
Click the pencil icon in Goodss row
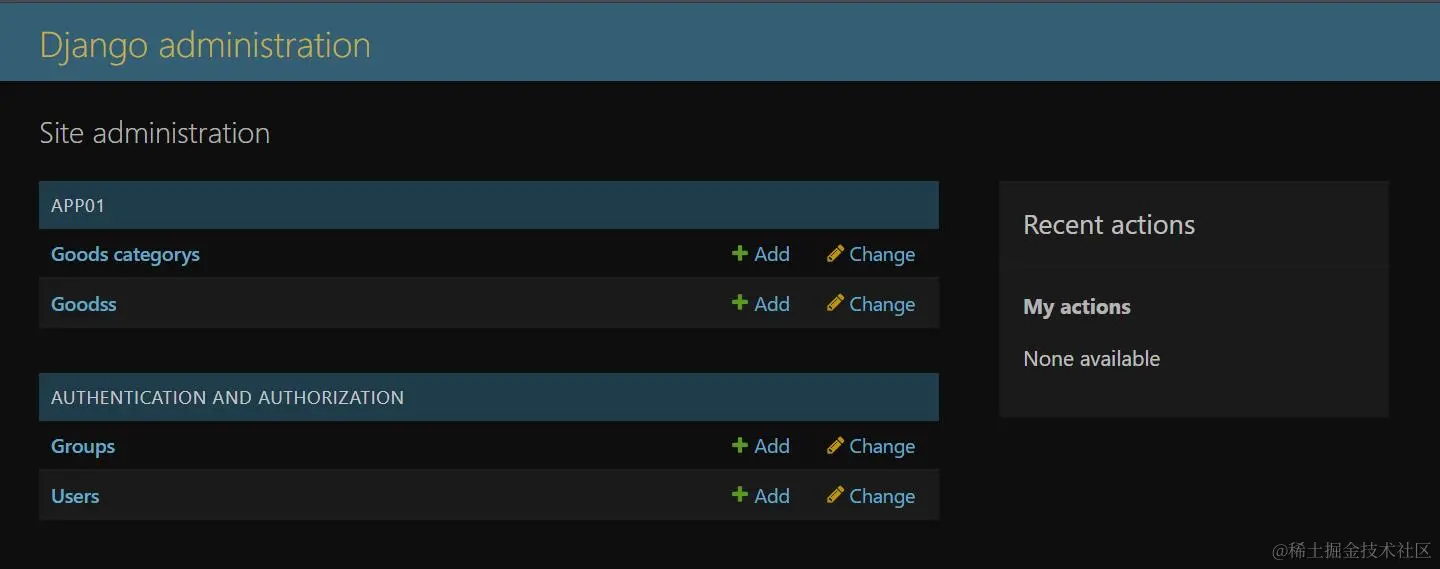pyautogui.click(x=835, y=303)
